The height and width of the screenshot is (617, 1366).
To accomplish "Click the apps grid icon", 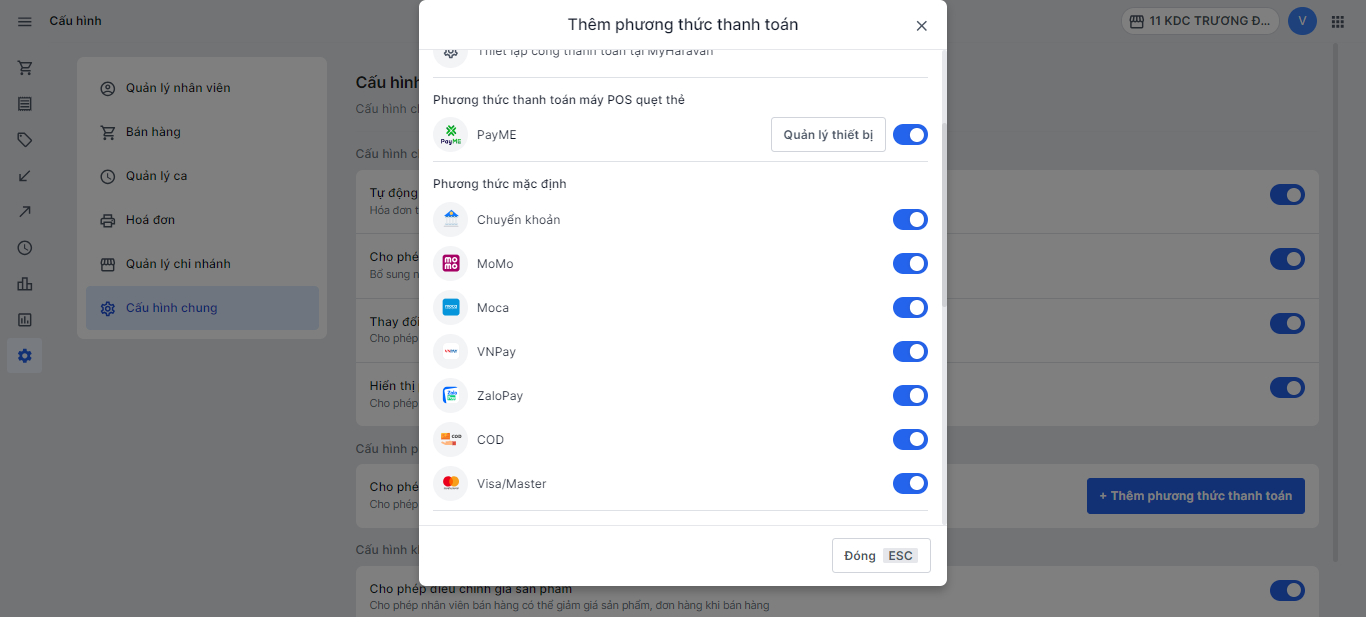I will point(1338,21).
